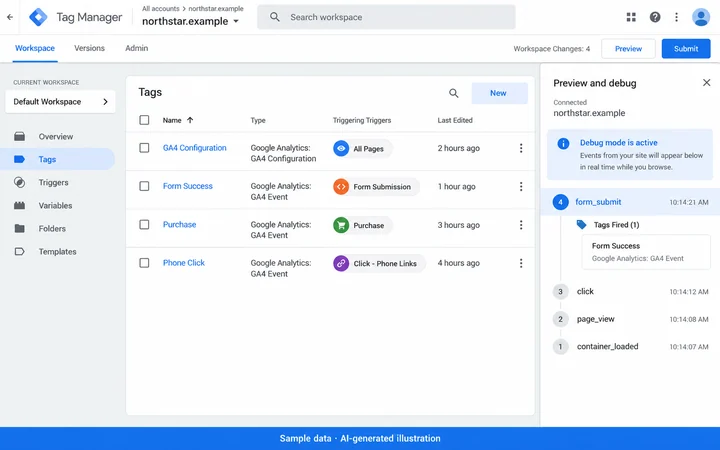Click the All Pages eye trigger icon
720x450 pixels.
[x=341, y=148]
